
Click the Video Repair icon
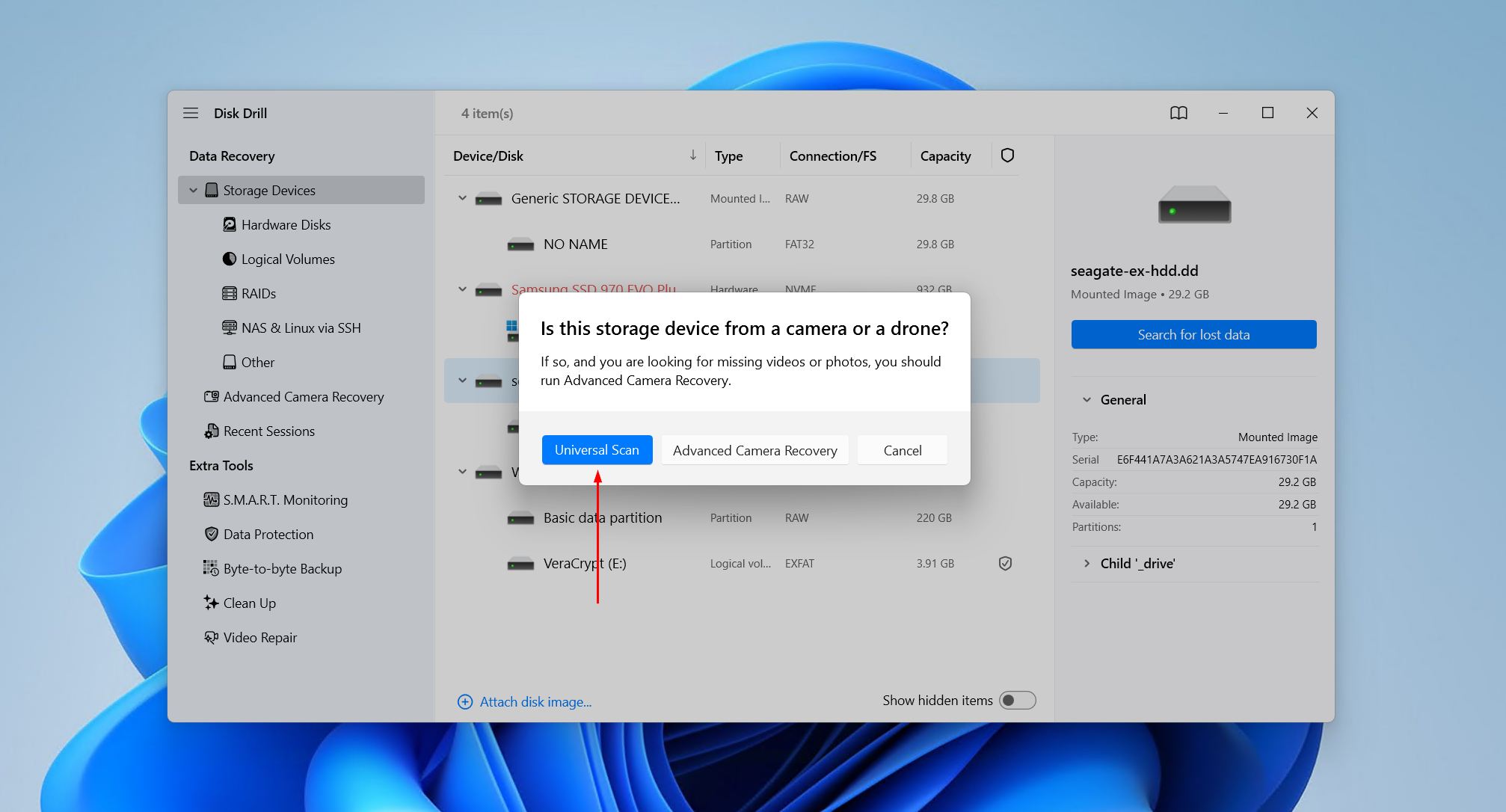coord(212,637)
